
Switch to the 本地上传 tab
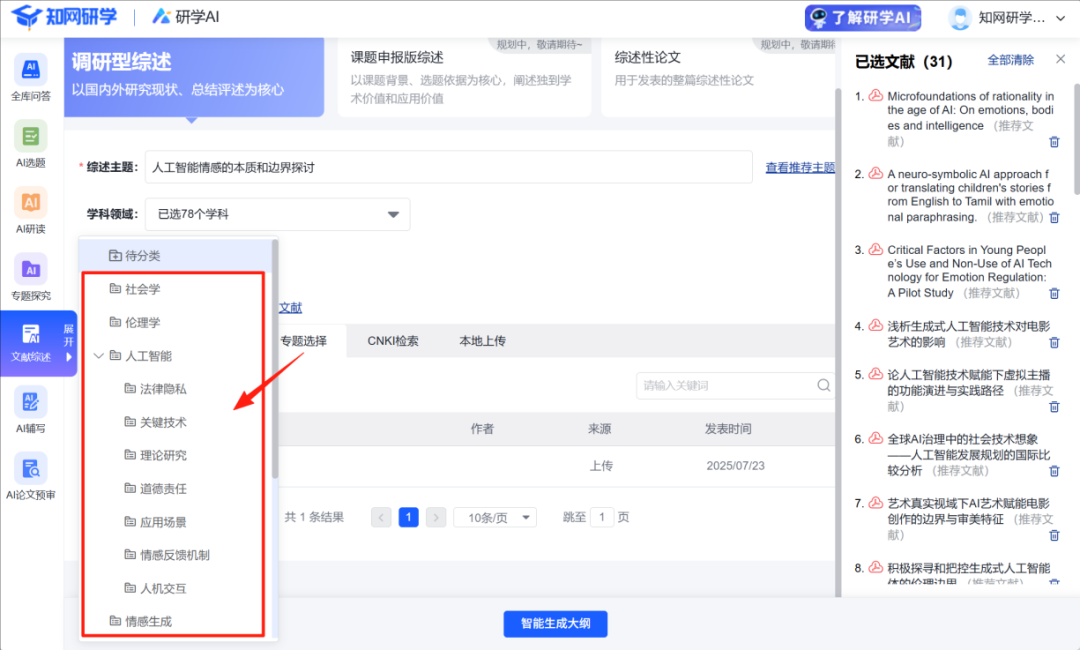(x=482, y=341)
